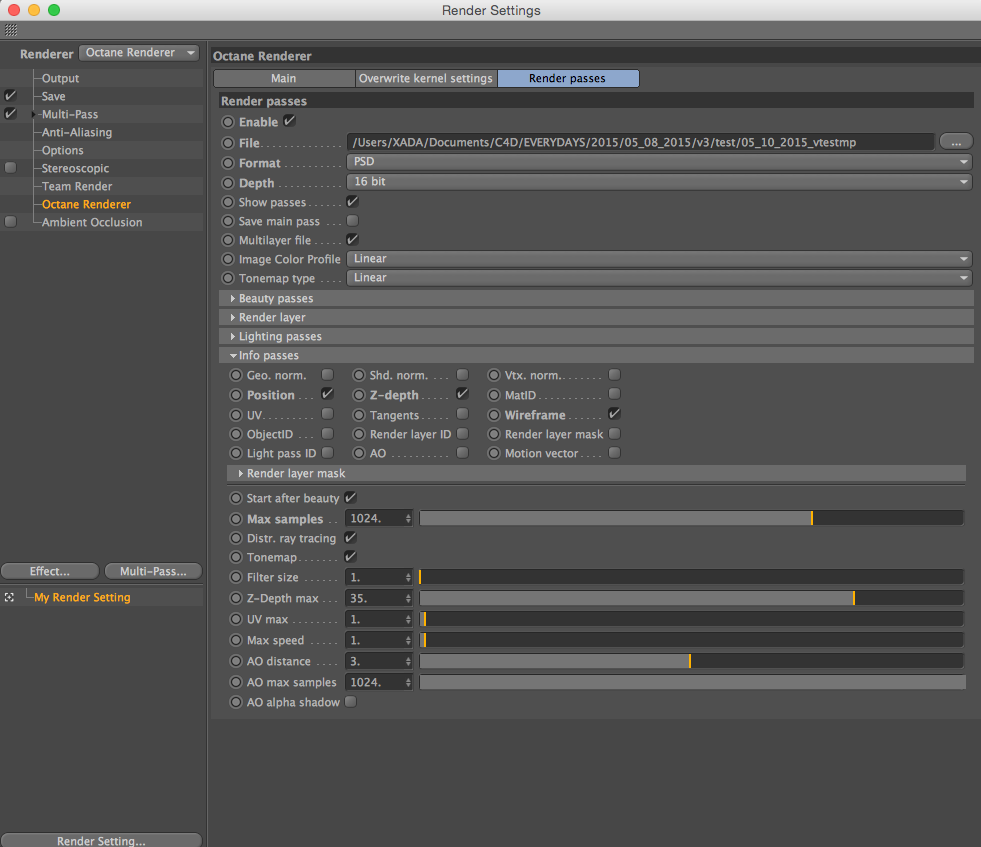This screenshot has height=847, width=981.
Task: Enable the MatID info pass checkbox
Action: (614, 393)
